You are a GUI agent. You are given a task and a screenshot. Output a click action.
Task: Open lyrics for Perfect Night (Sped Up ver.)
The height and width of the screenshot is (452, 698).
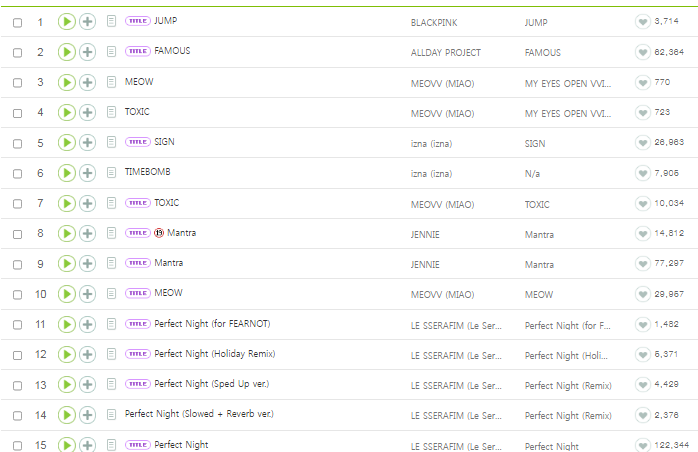point(111,384)
